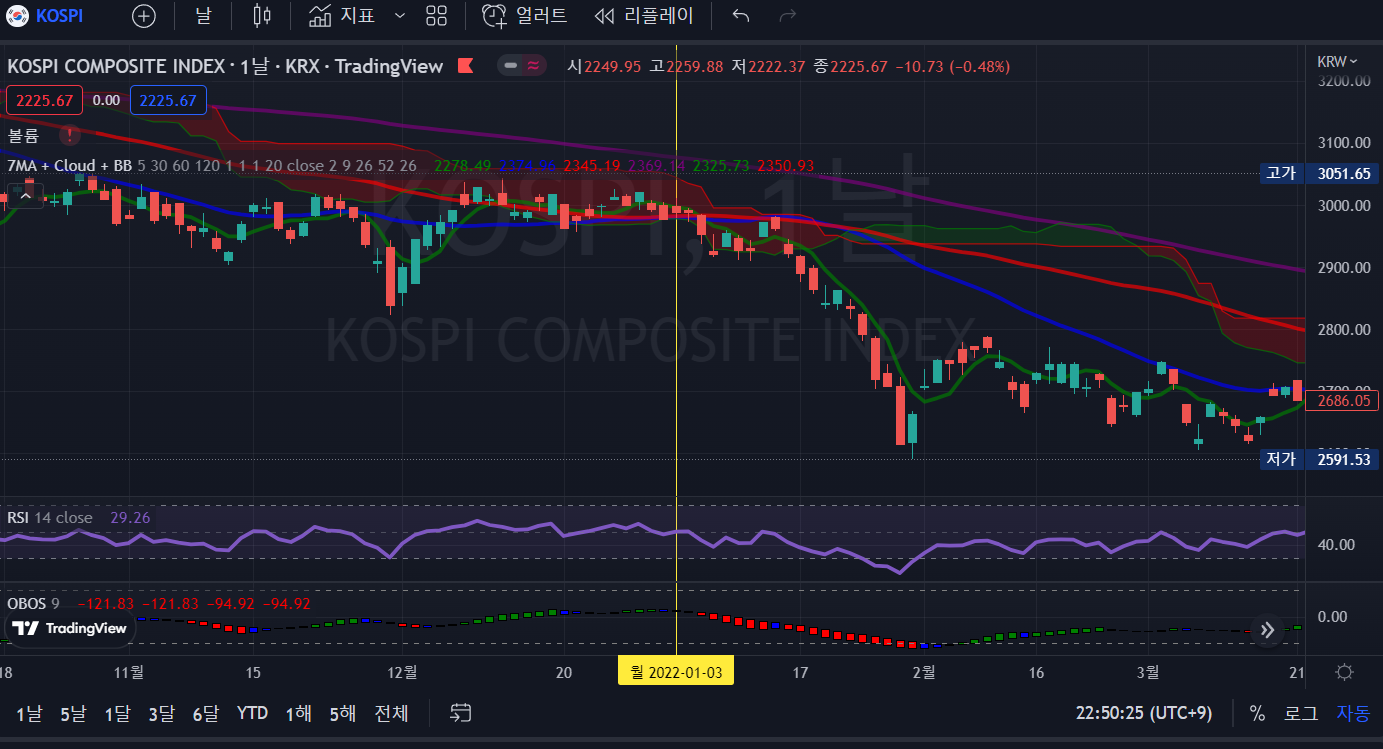Click the compare or add symbol plus icon
Viewport: 1383px width, 749px height.
pyautogui.click(x=144, y=16)
